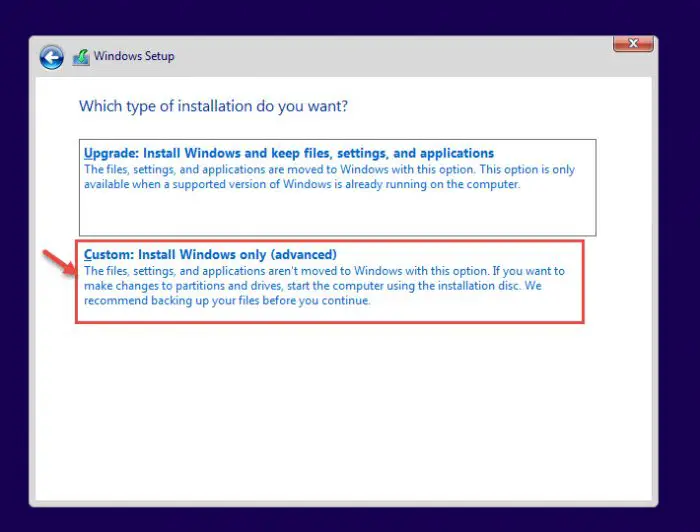700x532 pixels.
Task: Click the "Which type of installation" heading
Action: click(x=213, y=106)
